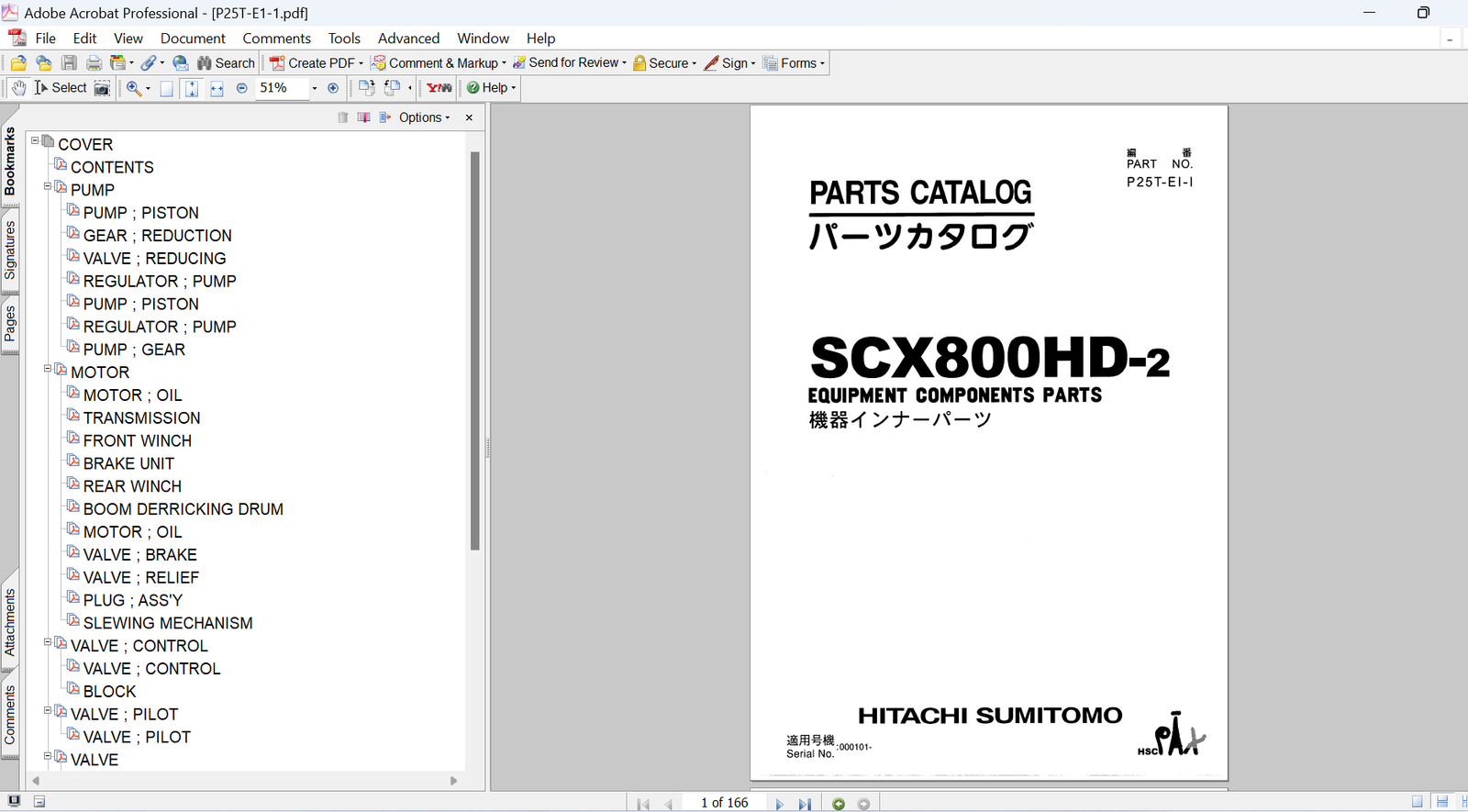The width and height of the screenshot is (1468, 812).
Task: Click the Yahoo search toolbar icon
Action: coord(439,88)
